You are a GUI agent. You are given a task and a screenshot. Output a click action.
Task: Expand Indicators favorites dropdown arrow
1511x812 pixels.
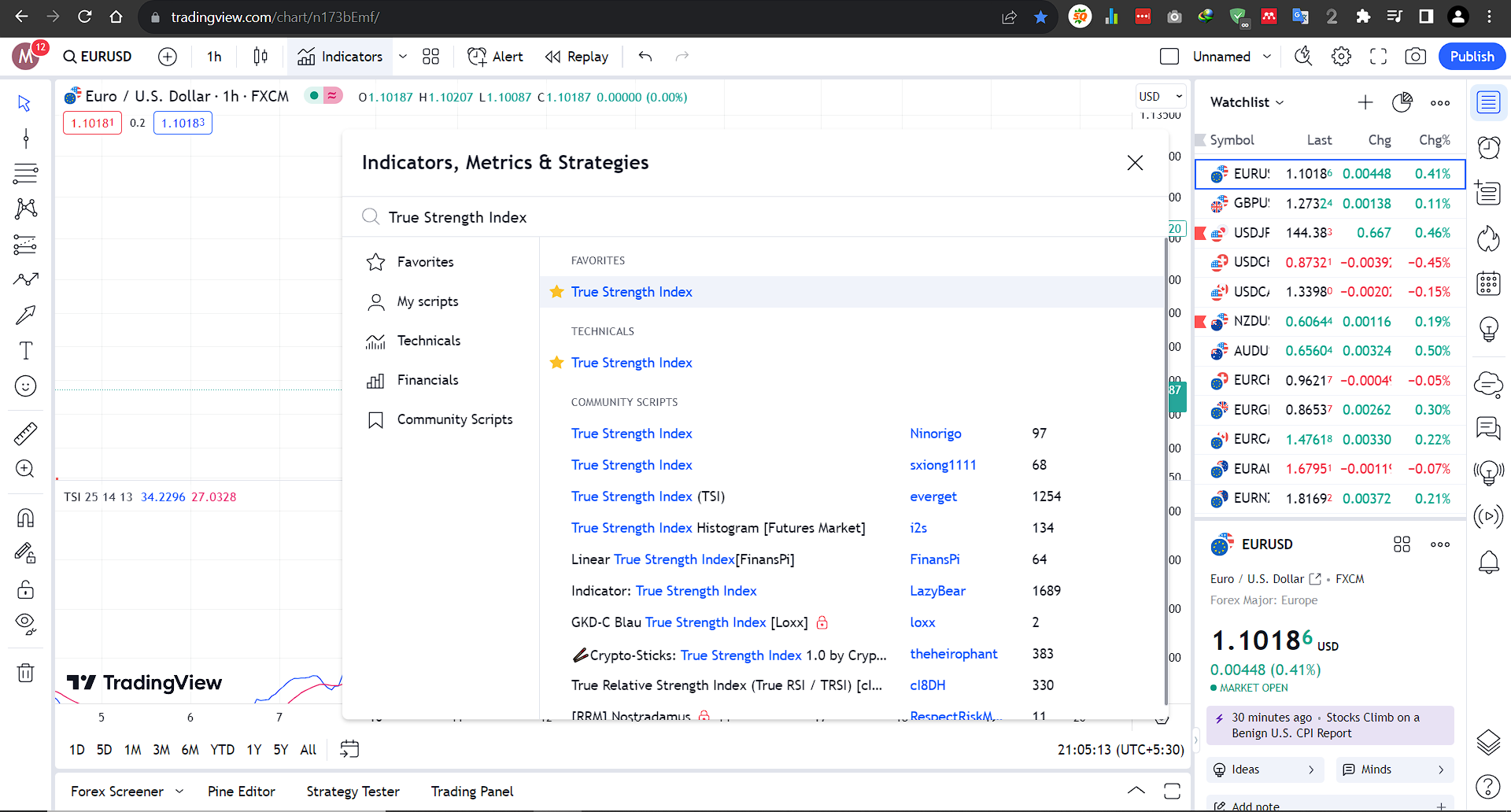click(403, 57)
